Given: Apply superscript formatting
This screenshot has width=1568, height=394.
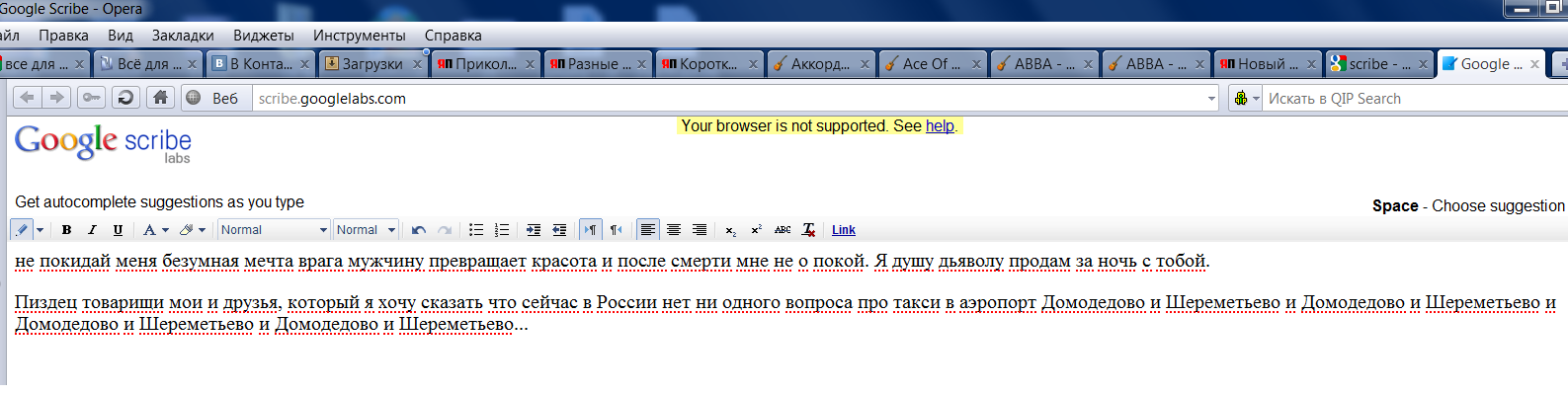Looking at the screenshot, I should pyautogui.click(x=757, y=229).
